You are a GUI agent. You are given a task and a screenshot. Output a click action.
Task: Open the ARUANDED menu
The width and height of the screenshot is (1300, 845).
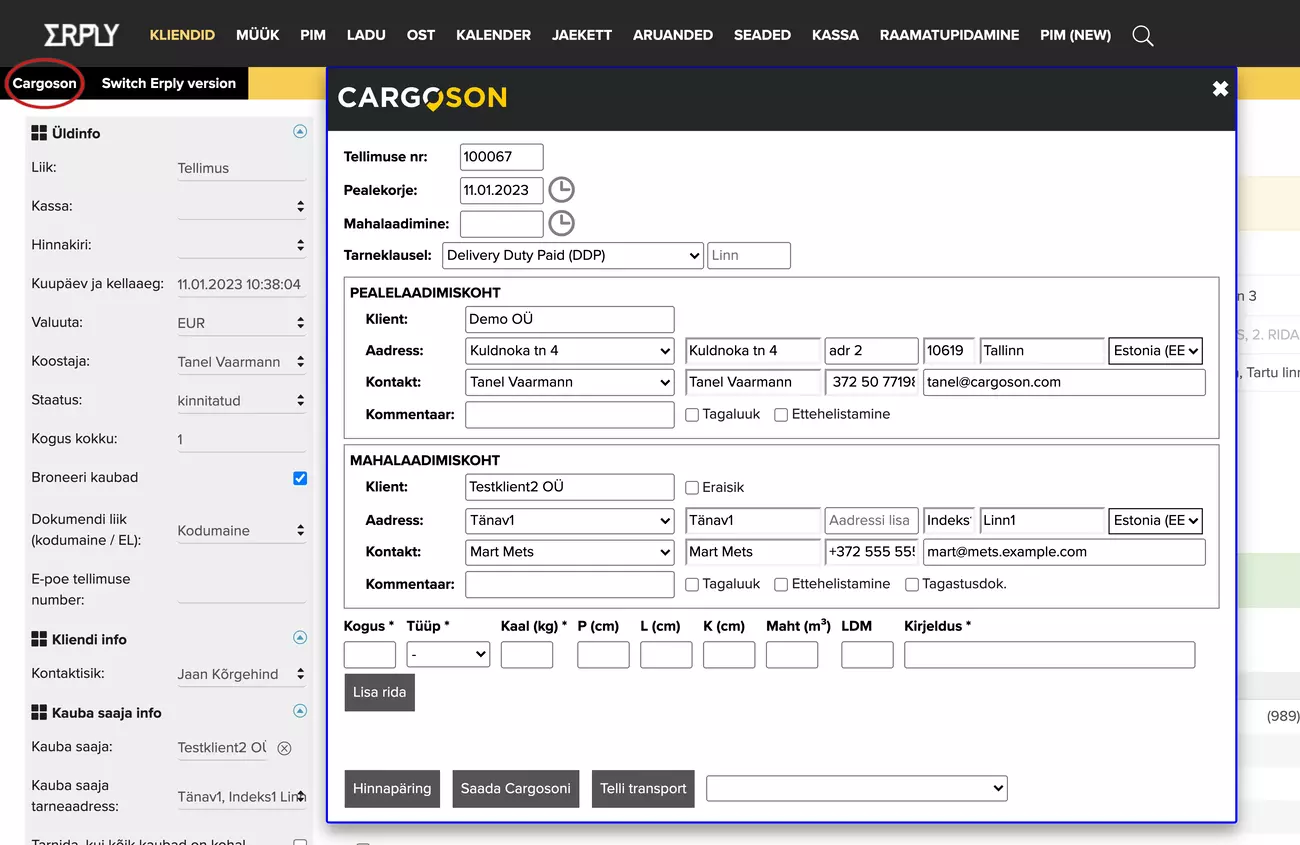click(x=673, y=35)
